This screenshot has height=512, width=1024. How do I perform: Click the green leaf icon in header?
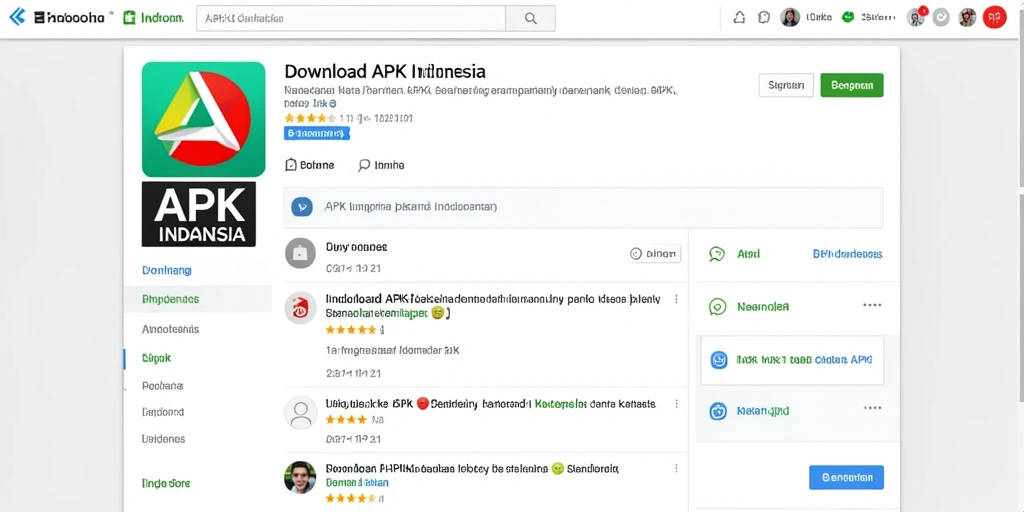[x=848, y=17]
